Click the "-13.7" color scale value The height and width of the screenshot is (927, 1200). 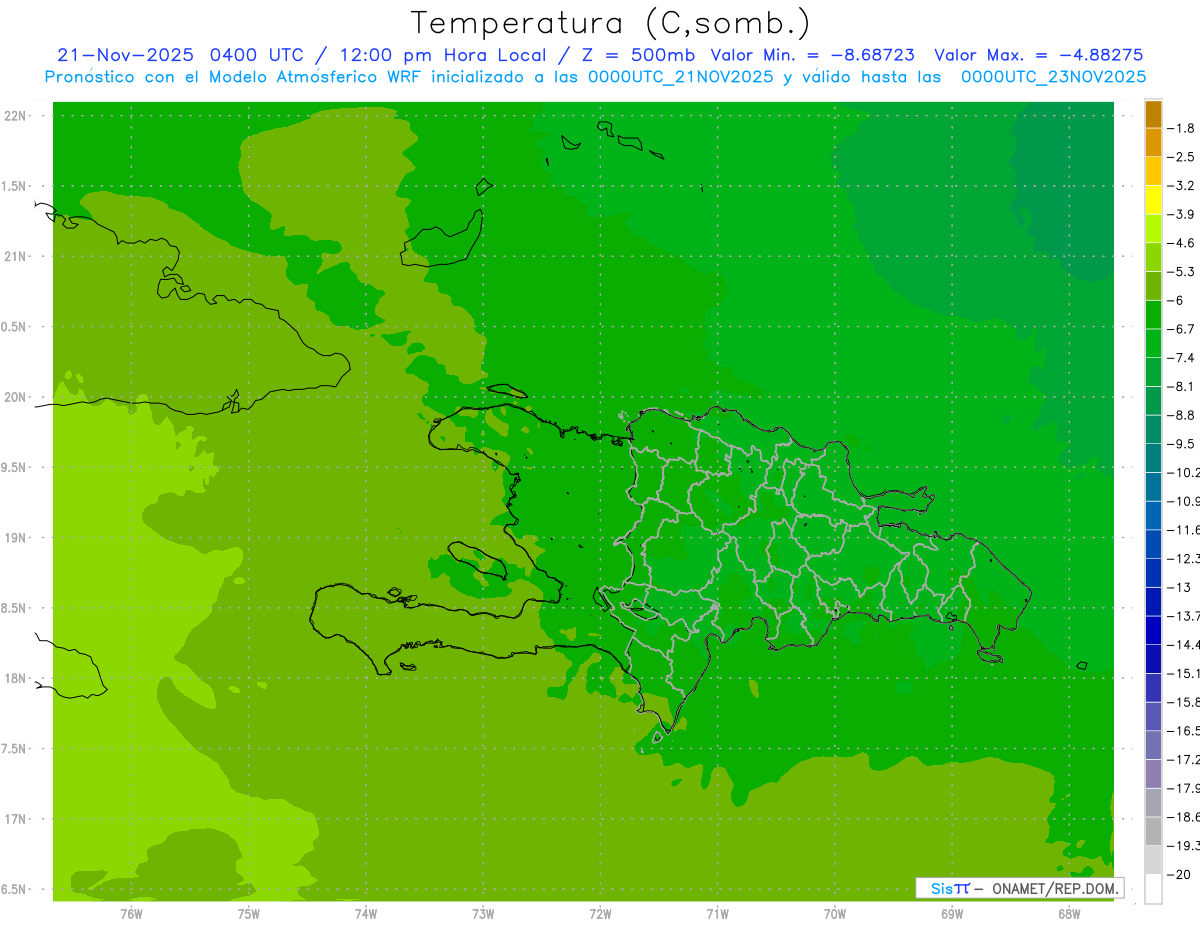pos(1184,615)
